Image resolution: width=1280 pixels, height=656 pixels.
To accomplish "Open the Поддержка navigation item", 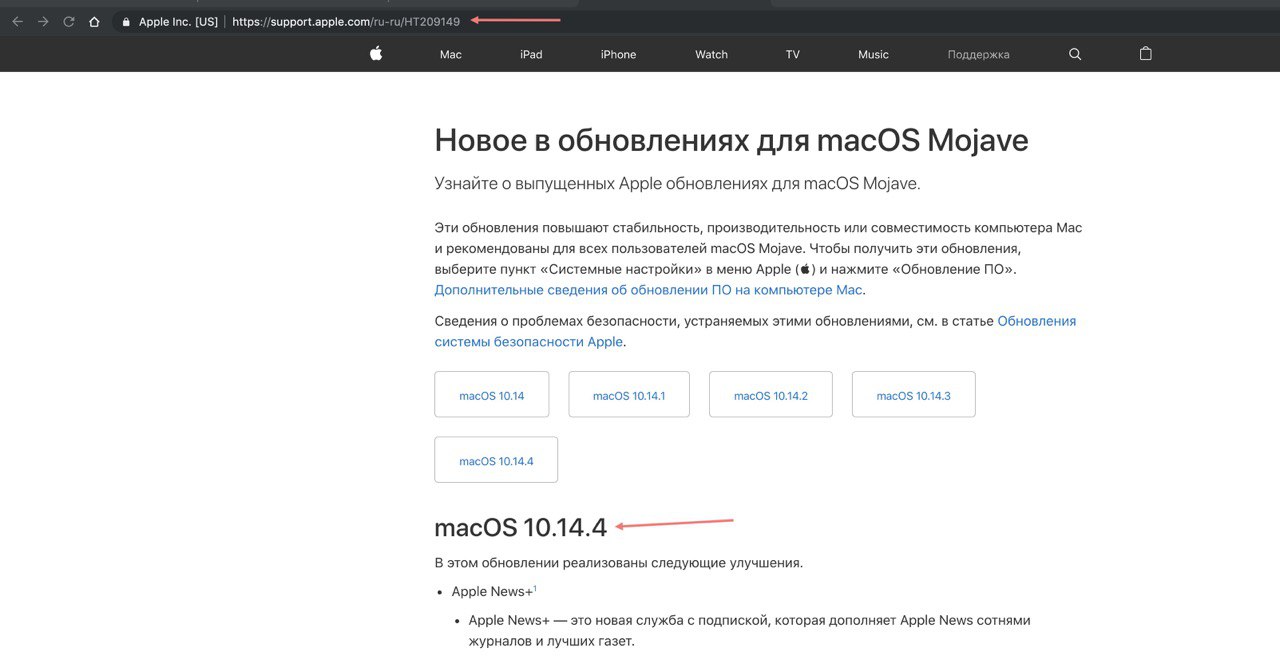I will [979, 54].
